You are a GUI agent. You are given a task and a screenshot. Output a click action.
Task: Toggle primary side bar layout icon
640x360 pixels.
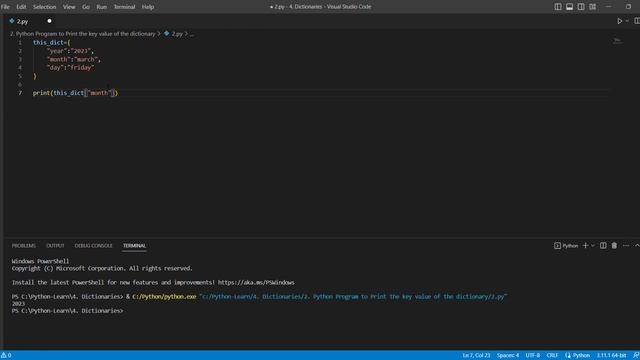(x=558, y=7)
